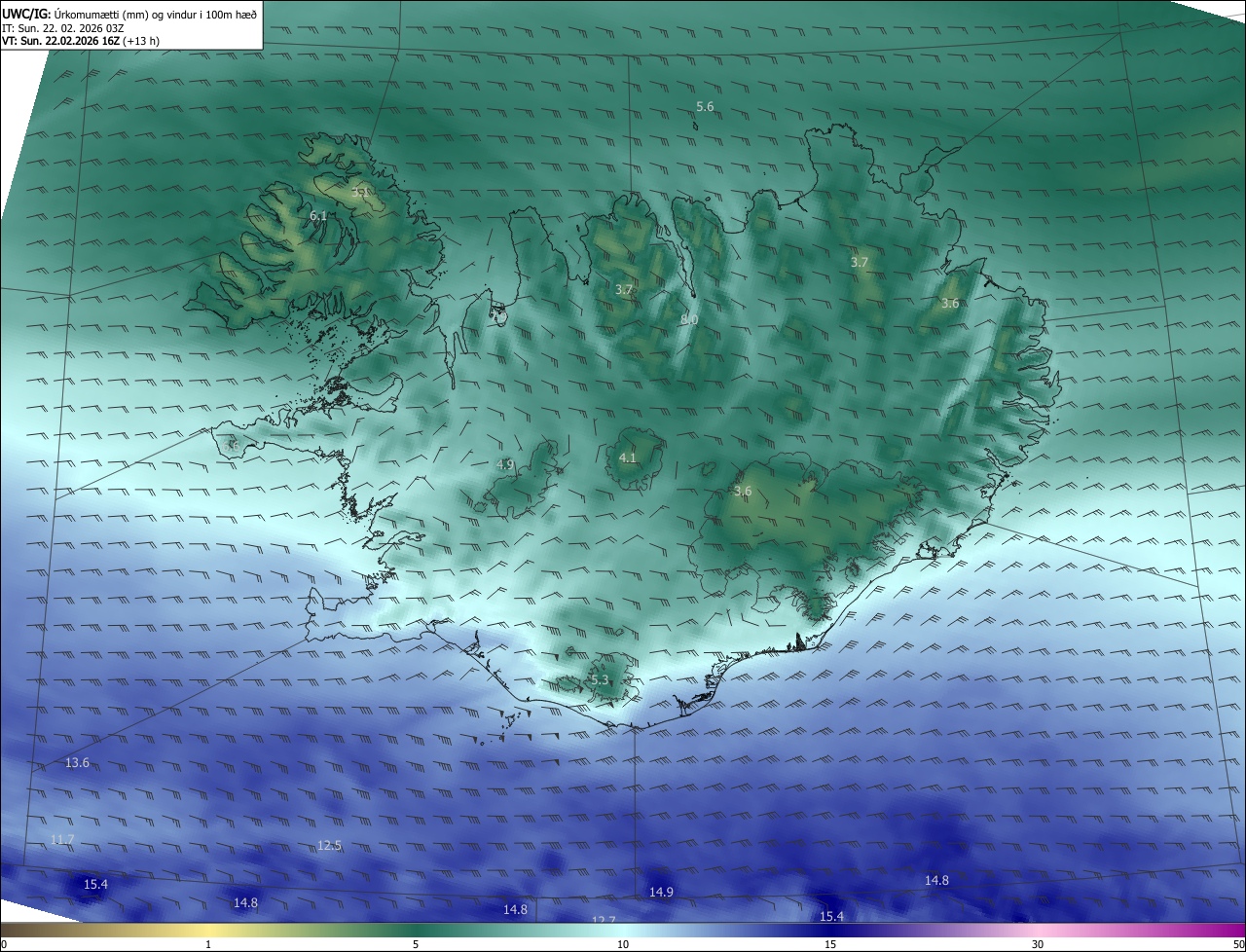Image resolution: width=1246 pixels, height=952 pixels.
Task: Click the "0" tick on the color scale
Action: click(x=4, y=944)
